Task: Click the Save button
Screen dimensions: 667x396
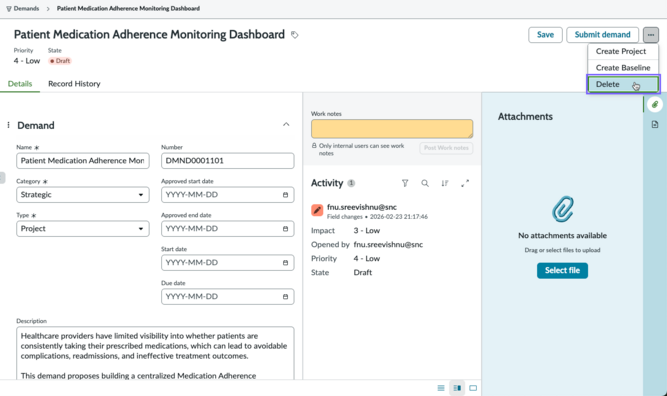Action: pyautogui.click(x=545, y=35)
